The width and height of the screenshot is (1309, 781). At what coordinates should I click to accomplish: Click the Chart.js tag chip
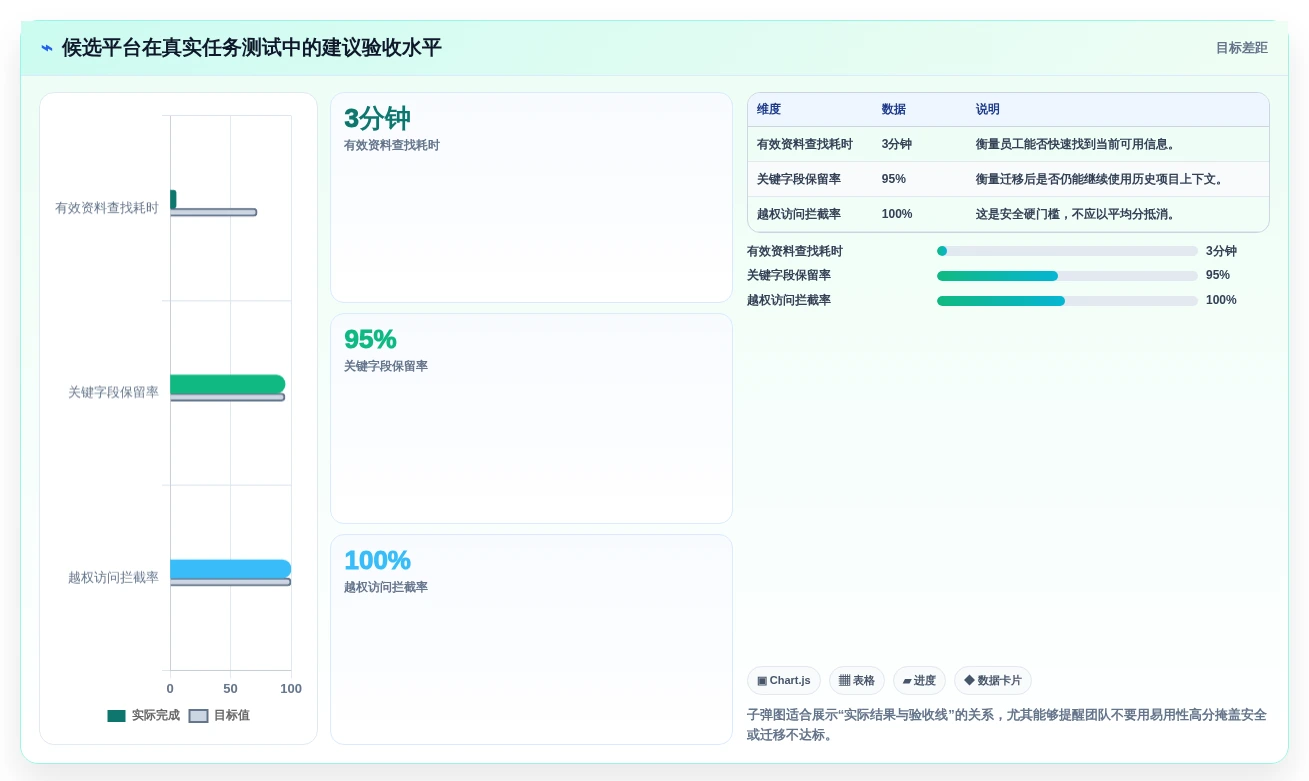[784, 681]
